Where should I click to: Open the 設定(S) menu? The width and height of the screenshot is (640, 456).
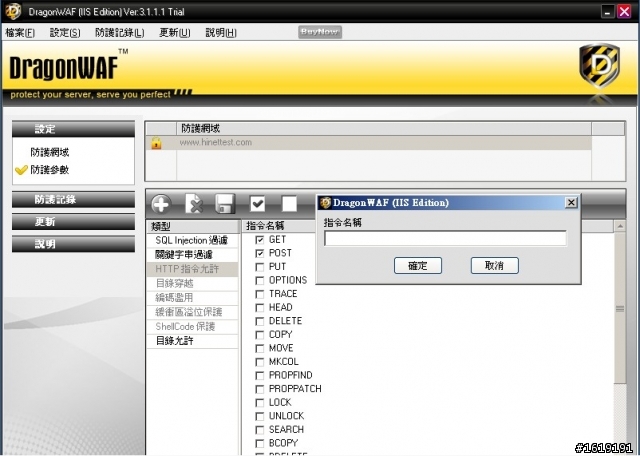65,32
